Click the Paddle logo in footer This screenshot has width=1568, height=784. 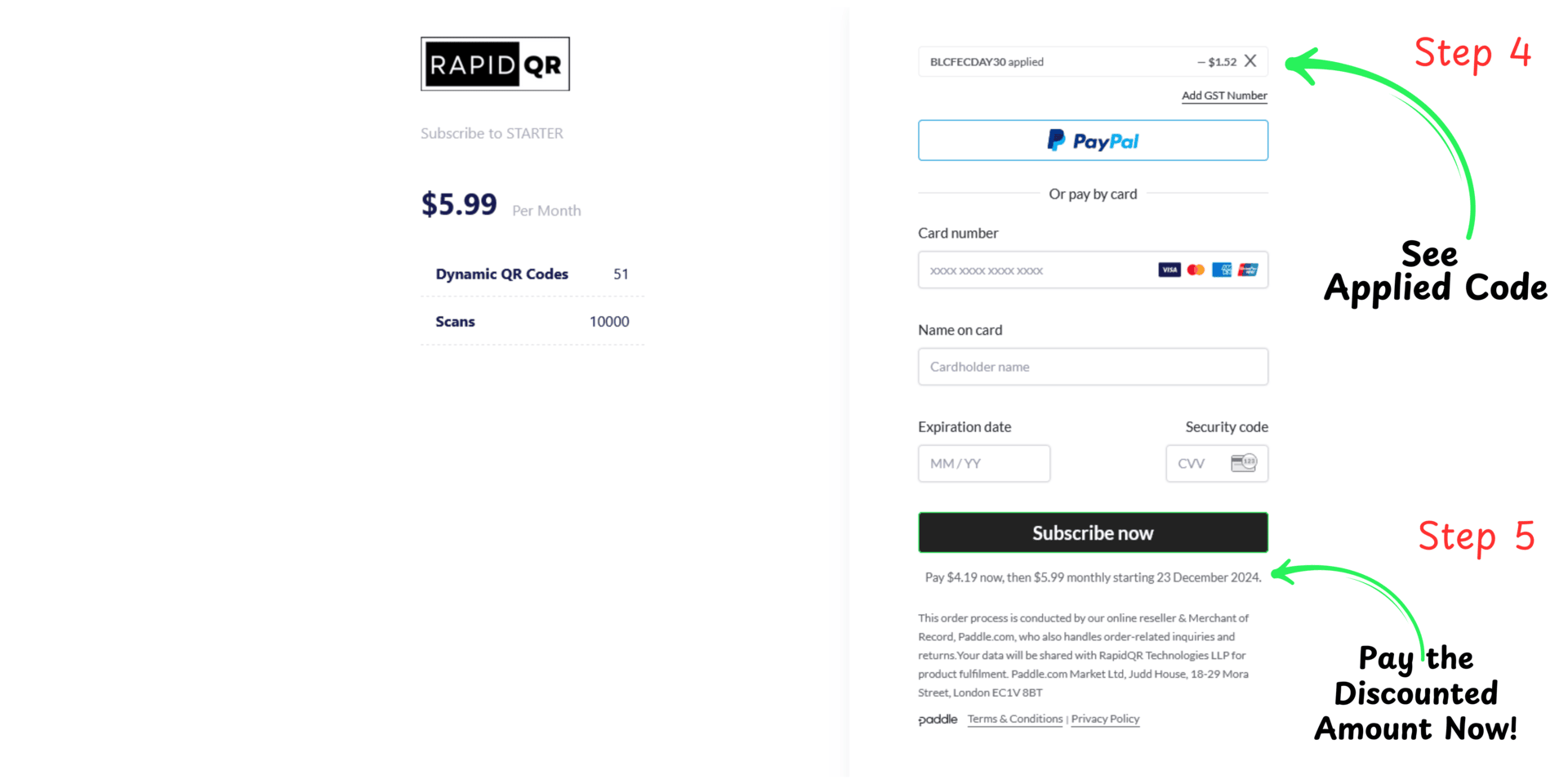pyautogui.click(x=938, y=719)
